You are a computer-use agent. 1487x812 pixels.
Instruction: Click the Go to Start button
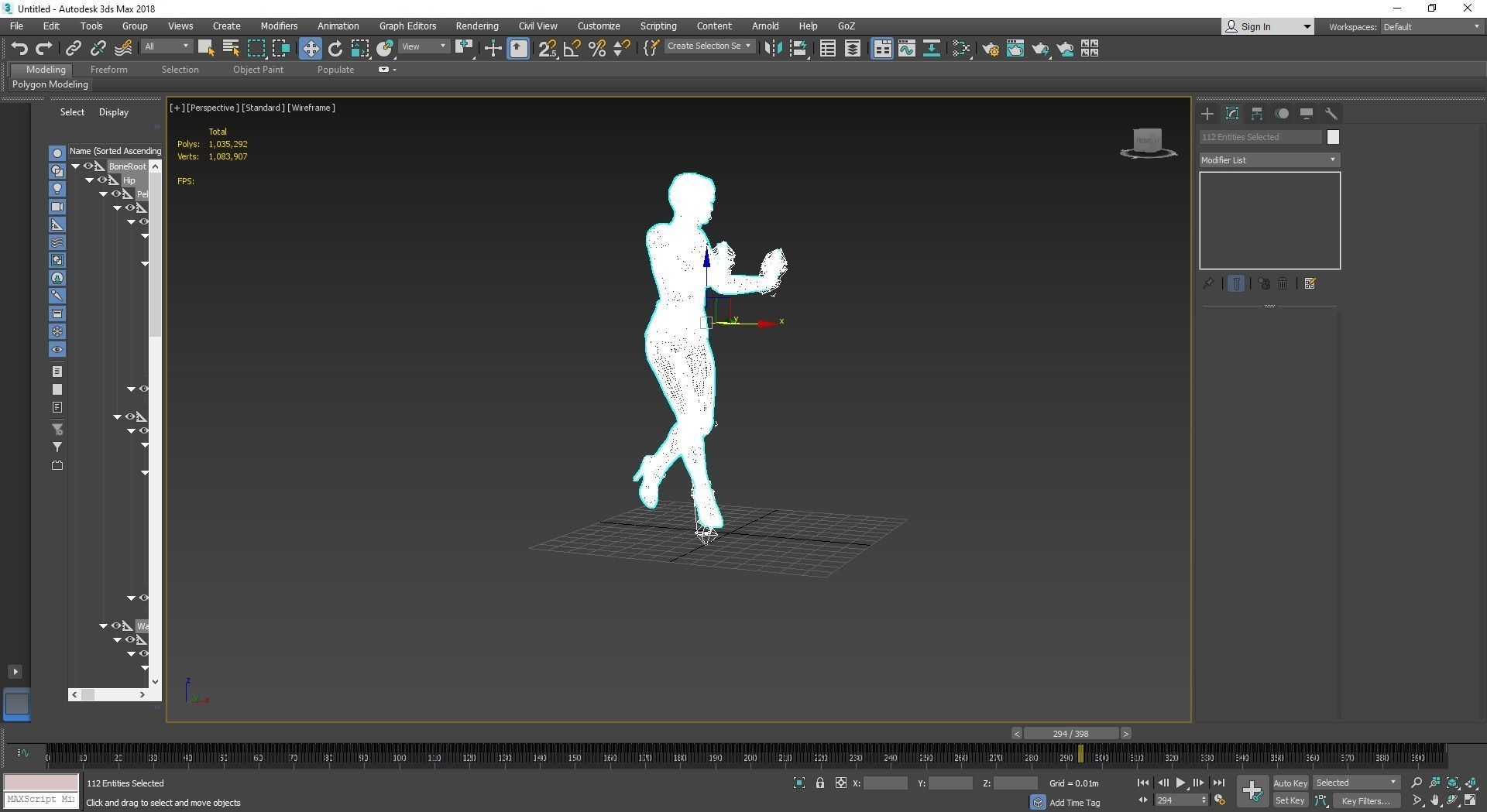point(1143,783)
